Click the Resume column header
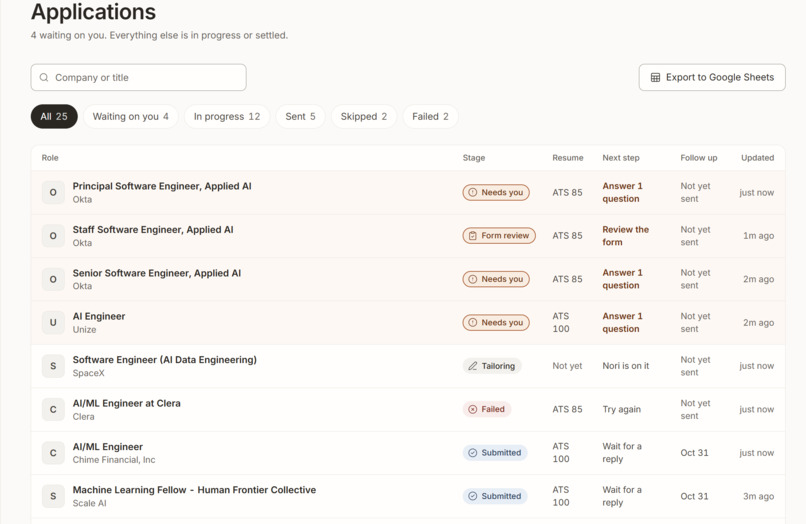 [568, 158]
